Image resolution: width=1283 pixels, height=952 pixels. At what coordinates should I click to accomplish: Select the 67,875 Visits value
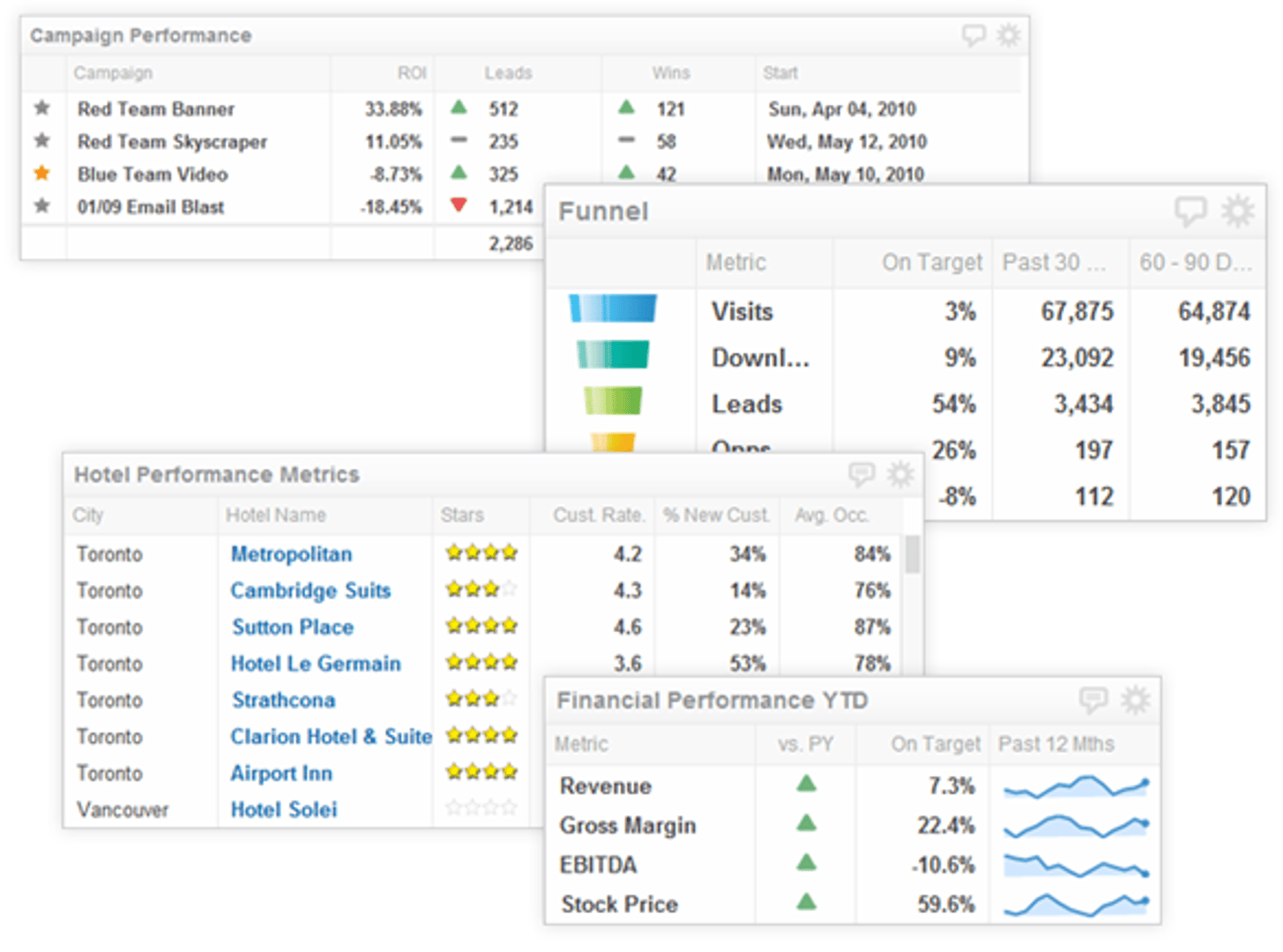1077,311
